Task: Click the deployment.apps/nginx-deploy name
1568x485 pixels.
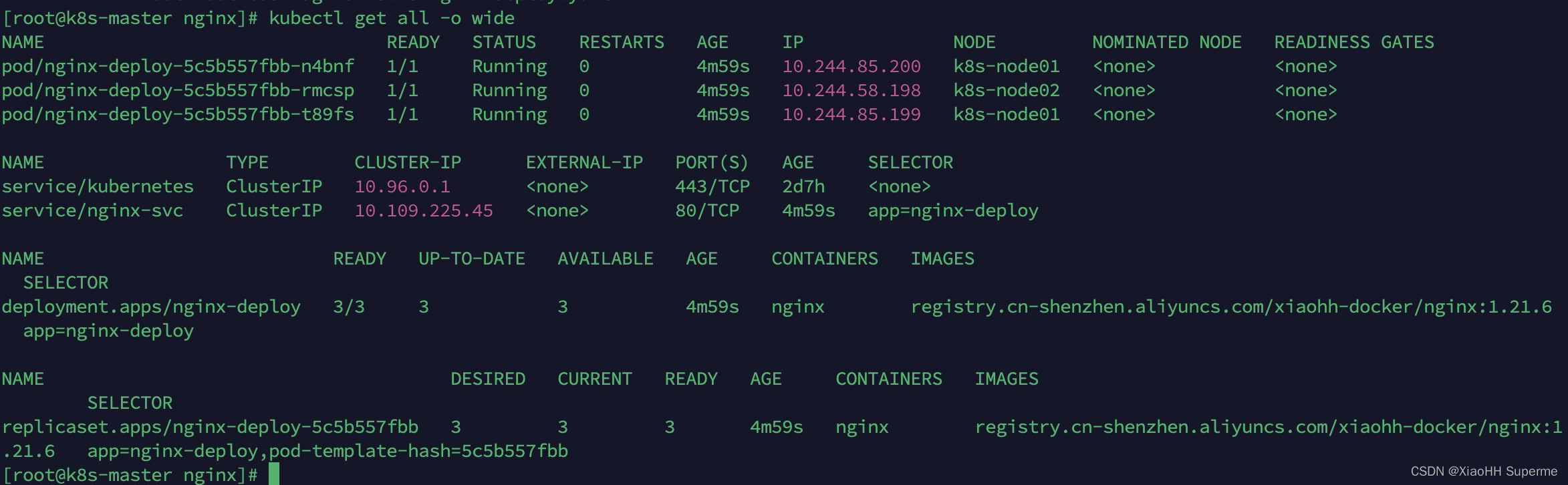Action: [x=151, y=307]
